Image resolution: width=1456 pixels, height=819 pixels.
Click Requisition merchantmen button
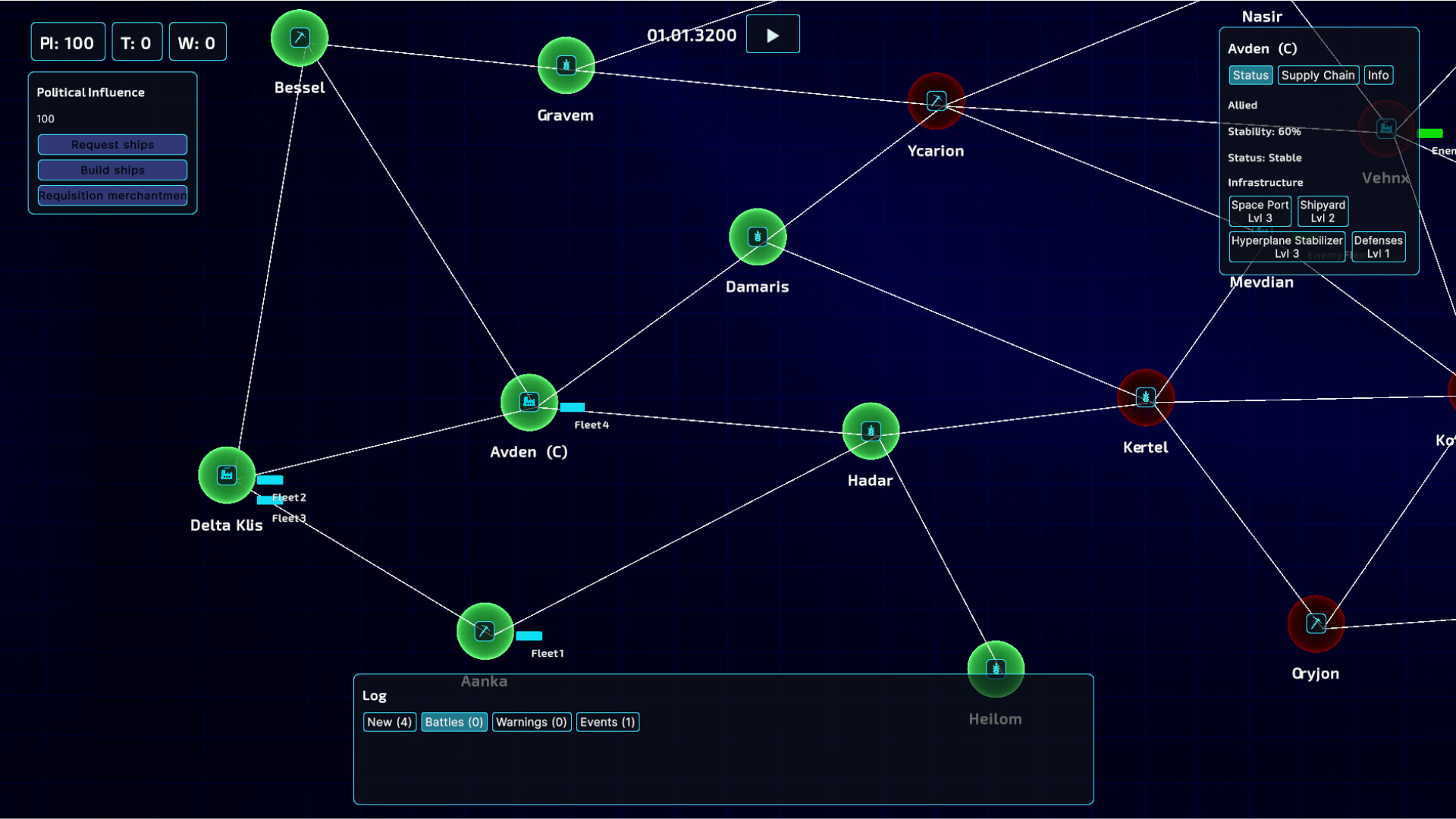(x=112, y=196)
